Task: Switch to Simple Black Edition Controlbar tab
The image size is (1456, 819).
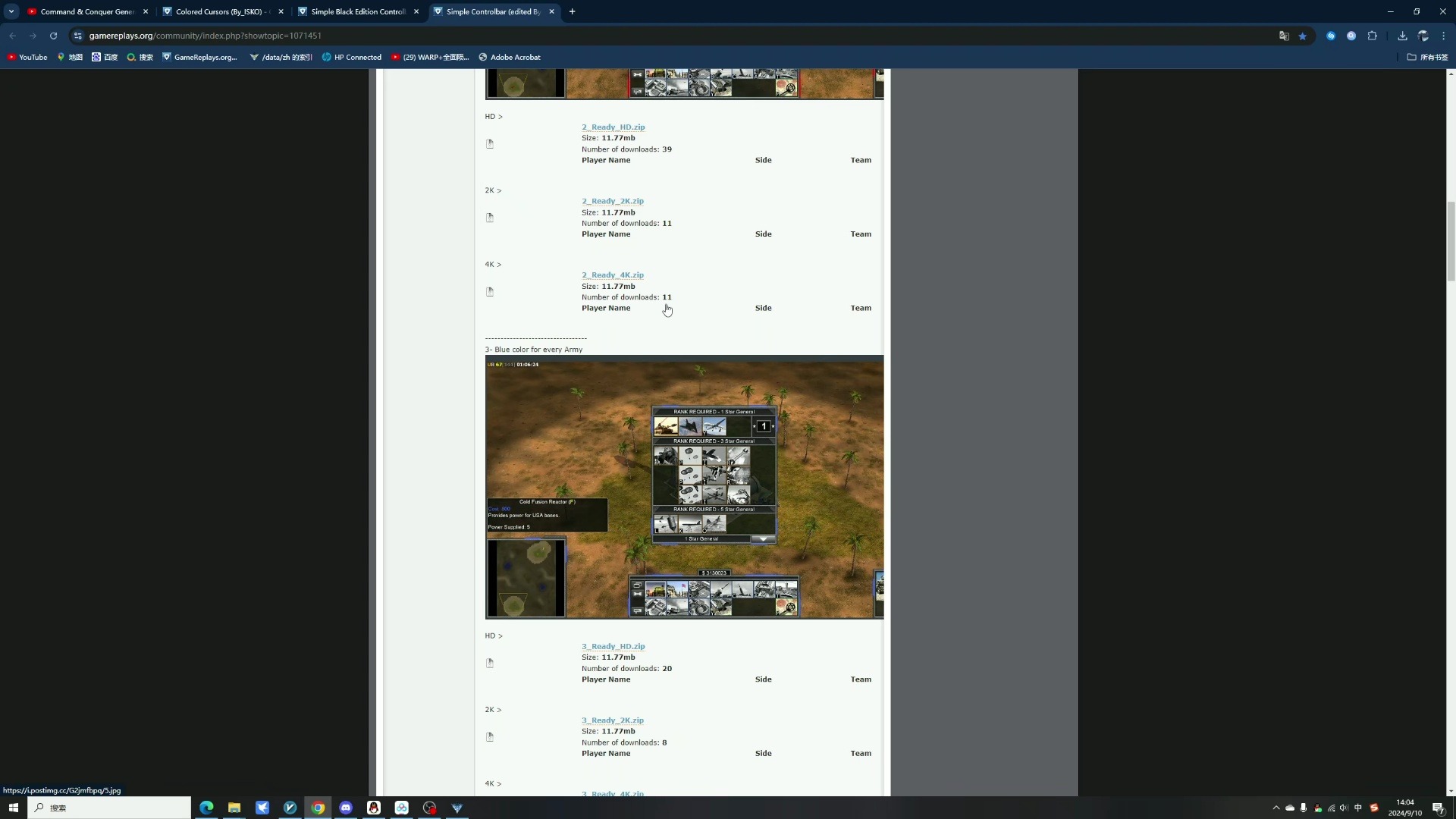Action: pyautogui.click(x=358, y=11)
